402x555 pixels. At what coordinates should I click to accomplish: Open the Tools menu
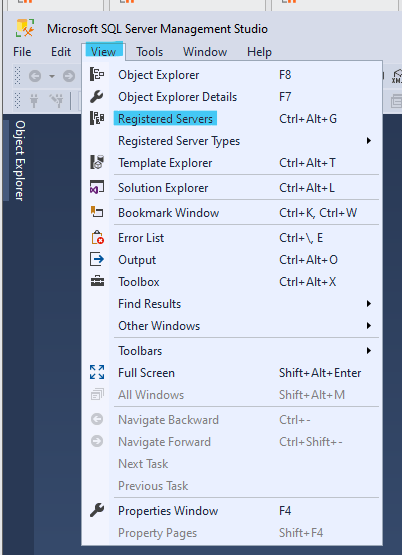pyautogui.click(x=150, y=52)
